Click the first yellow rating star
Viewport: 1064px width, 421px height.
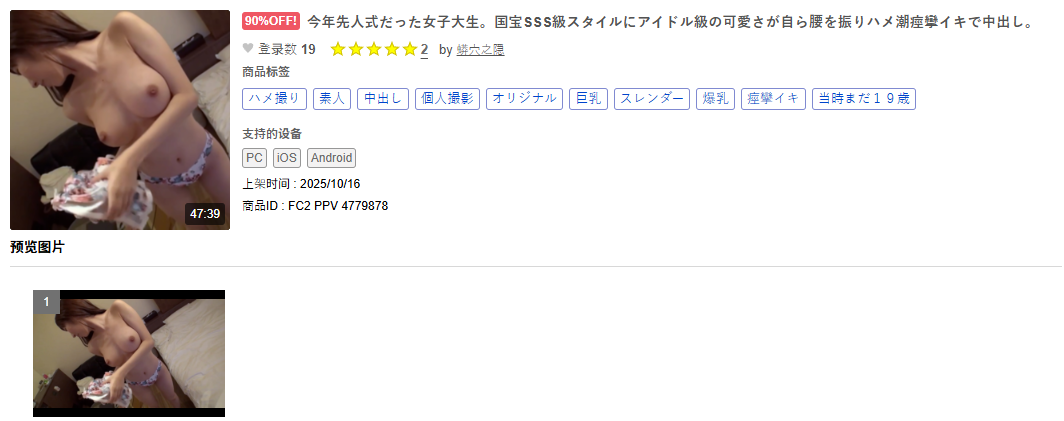point(337,49)
